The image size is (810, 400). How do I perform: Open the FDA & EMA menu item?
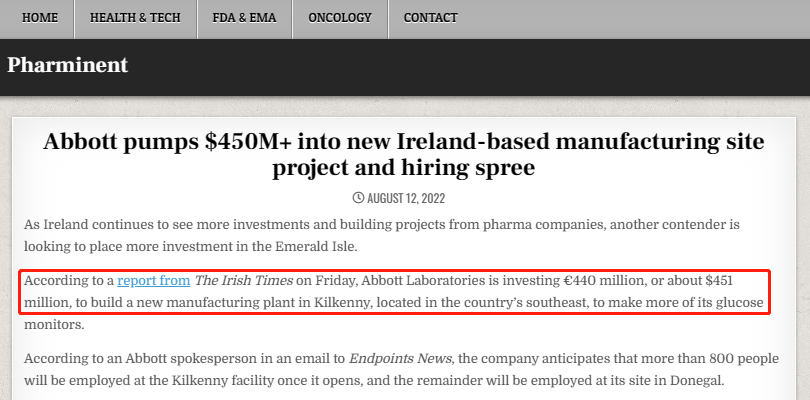[x=244, y=18]
